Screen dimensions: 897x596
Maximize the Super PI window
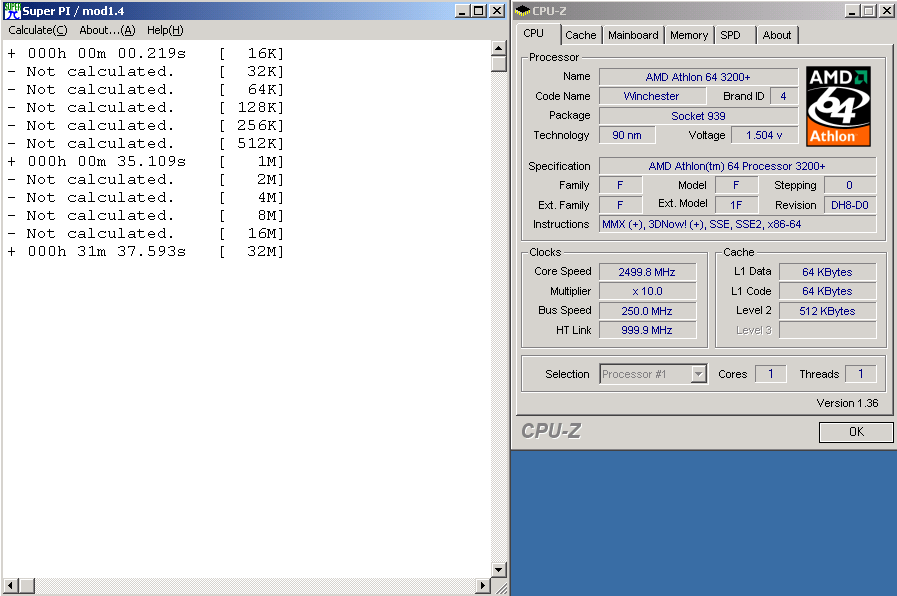[478, 11]
